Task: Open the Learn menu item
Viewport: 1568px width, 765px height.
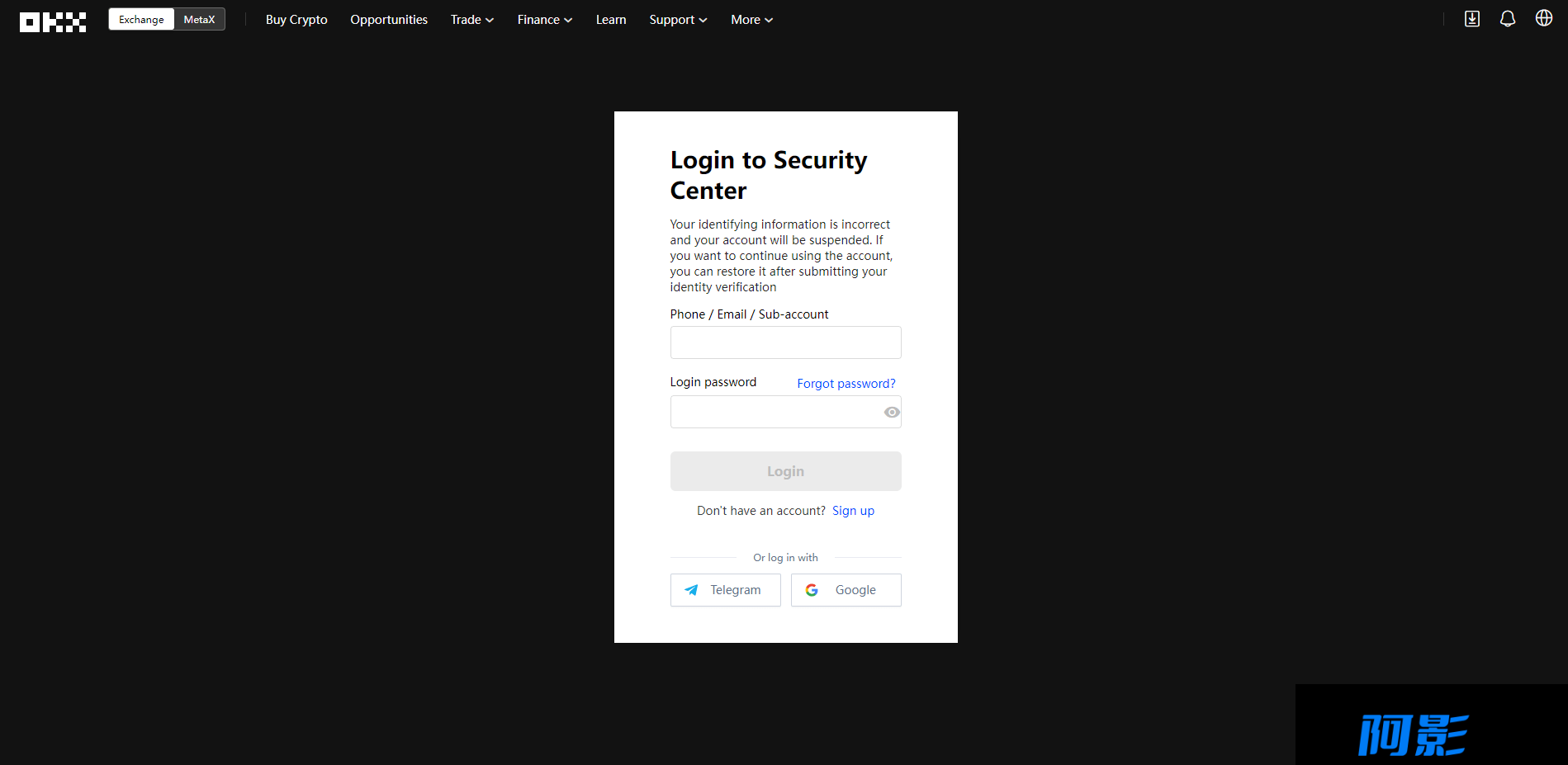Action: coord(611,19)
